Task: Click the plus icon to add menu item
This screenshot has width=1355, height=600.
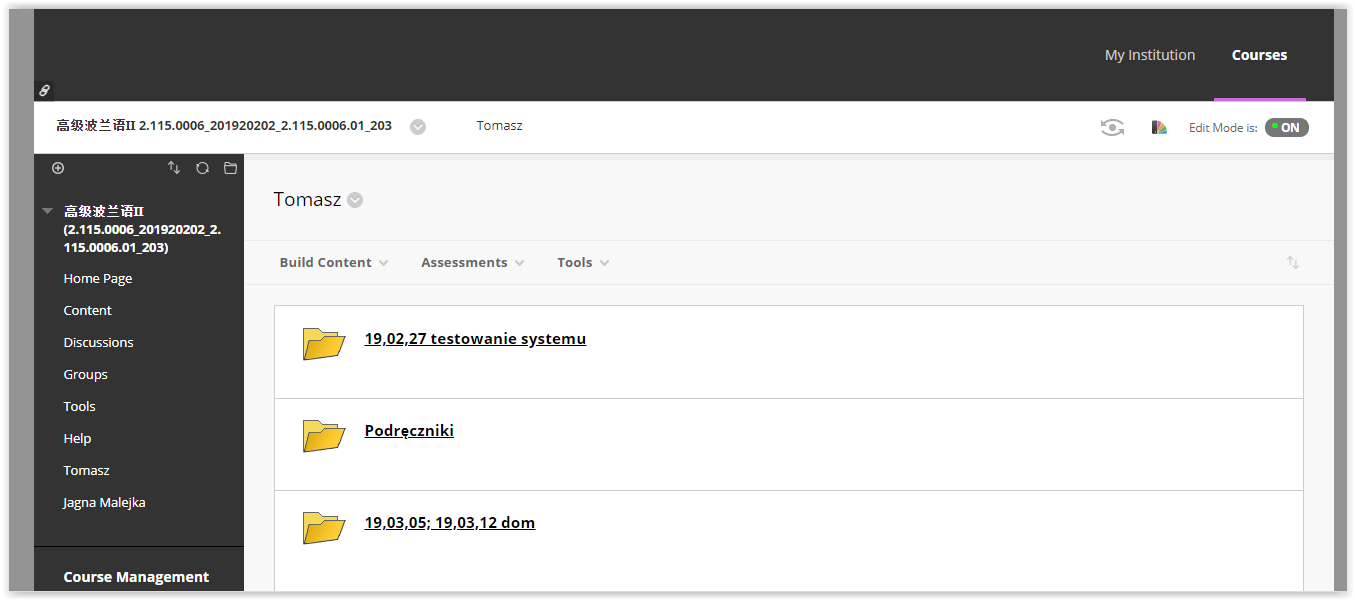Action: (58, 168)
